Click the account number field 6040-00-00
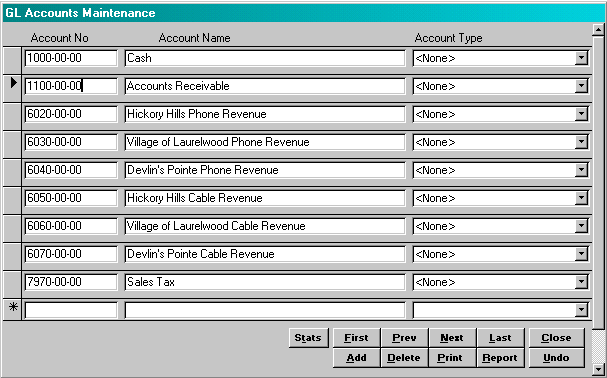 71,170
